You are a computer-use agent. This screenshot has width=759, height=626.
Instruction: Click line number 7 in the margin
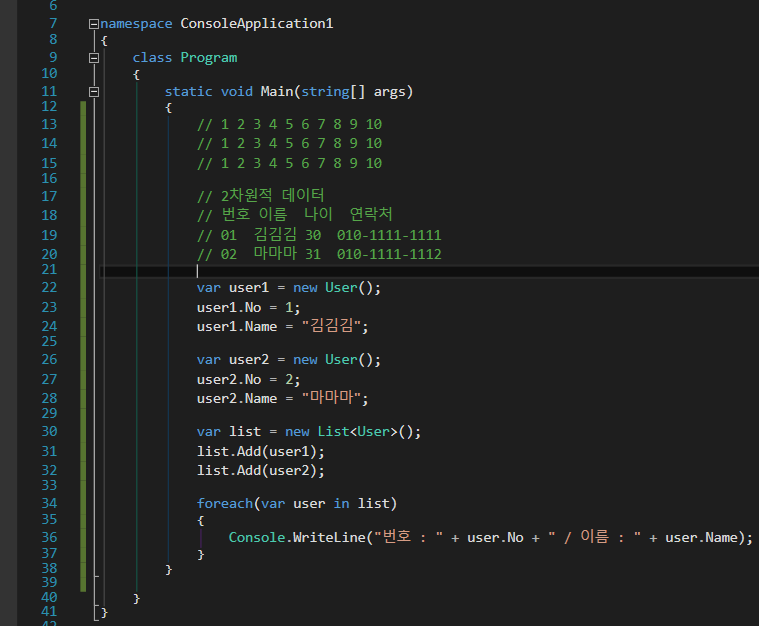tap(53, 23)
